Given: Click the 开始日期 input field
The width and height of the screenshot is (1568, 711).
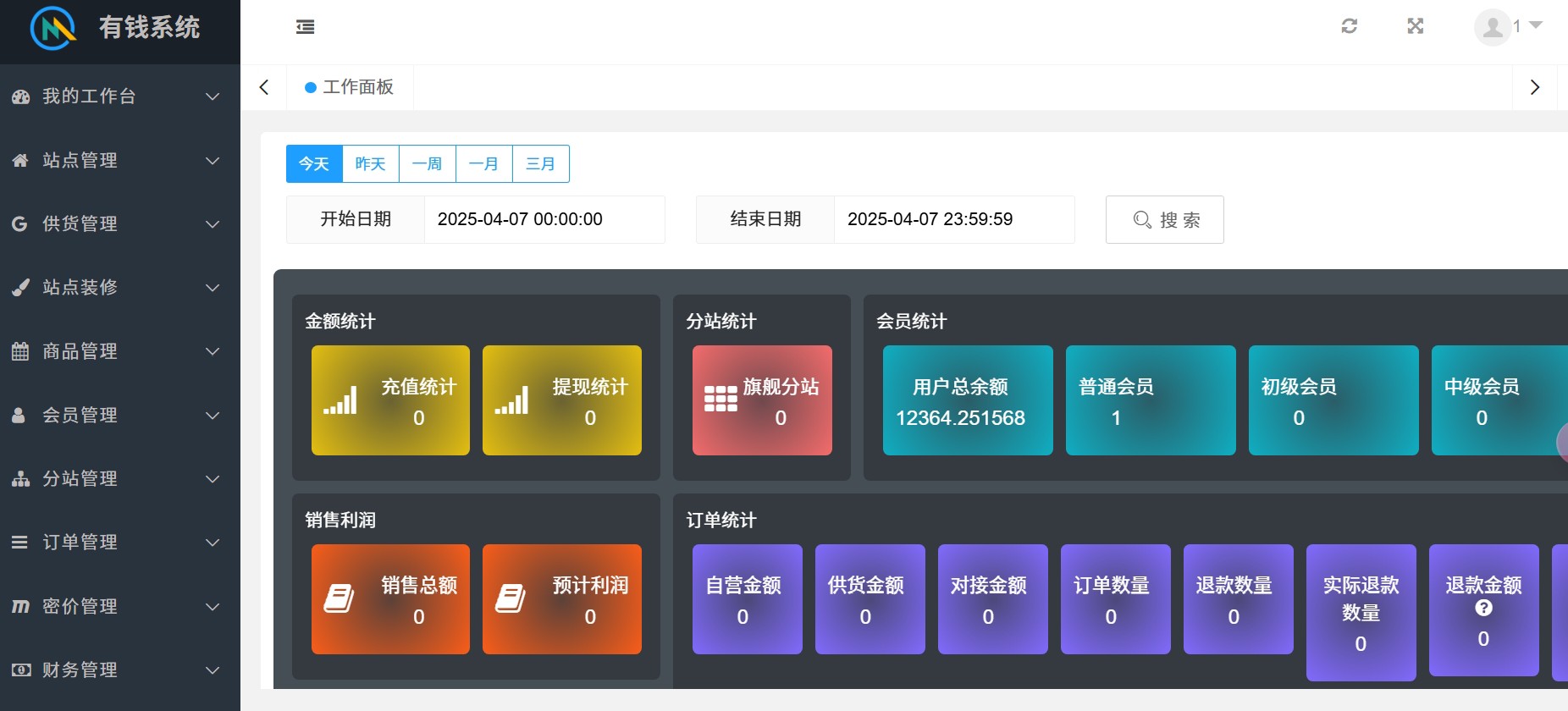Looking at the screenshot, I should click(x=544, y=219).
